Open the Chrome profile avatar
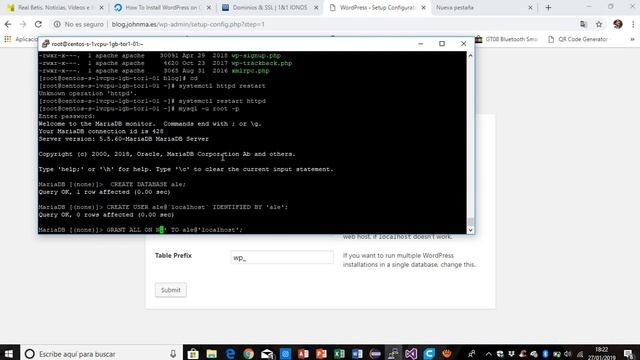The image size is (640, 360). tap(618, 24)
